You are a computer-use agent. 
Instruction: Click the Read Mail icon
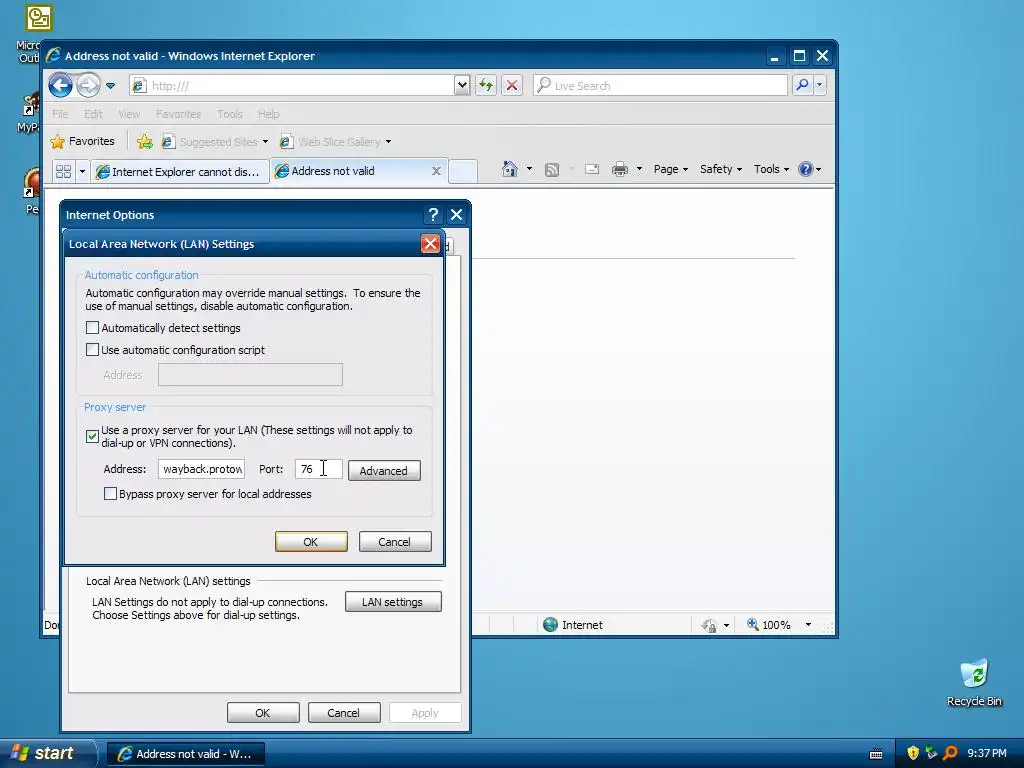tap(592, 170)
